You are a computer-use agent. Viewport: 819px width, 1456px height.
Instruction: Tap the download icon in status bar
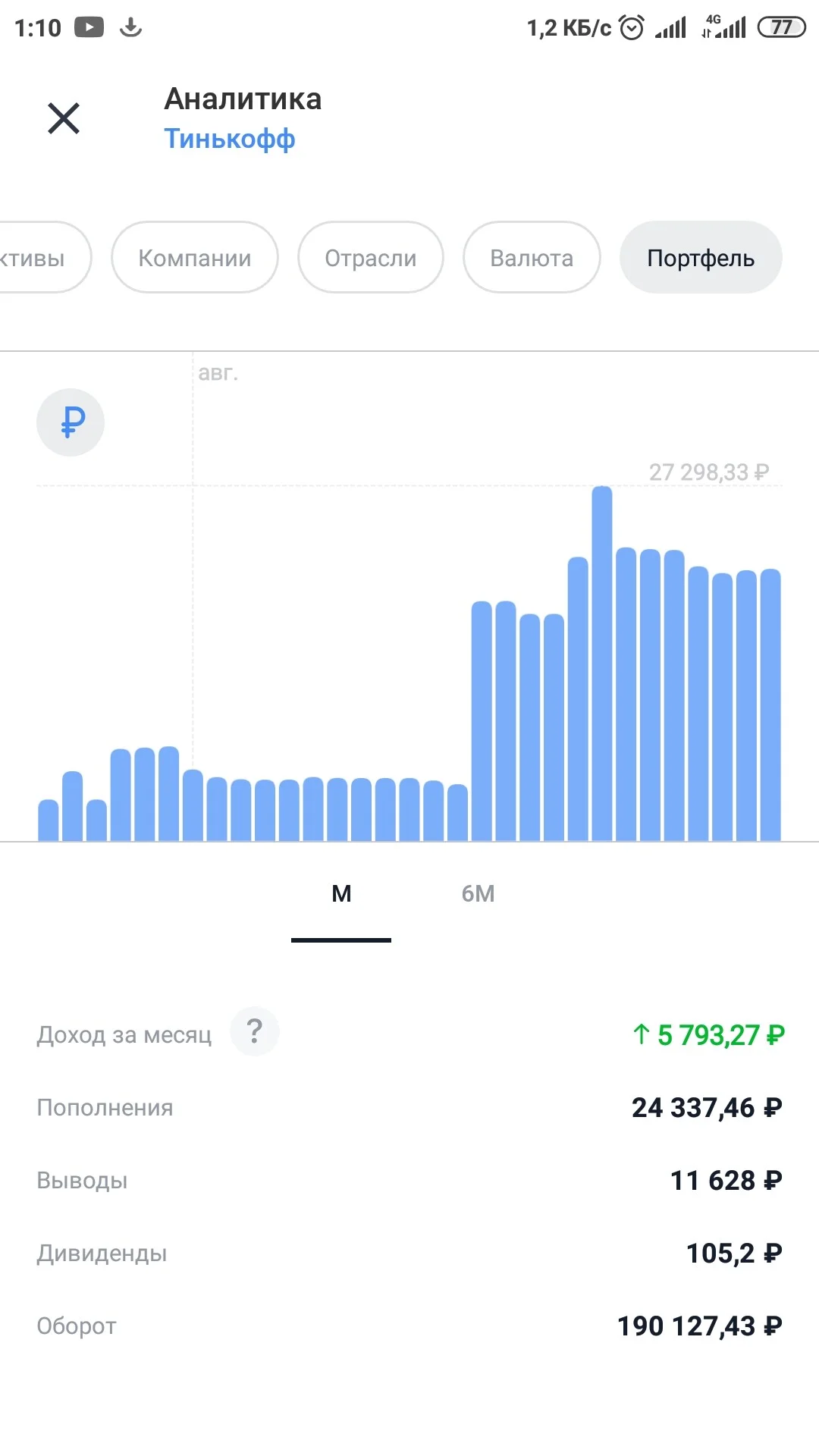click(x=131, y=28)
